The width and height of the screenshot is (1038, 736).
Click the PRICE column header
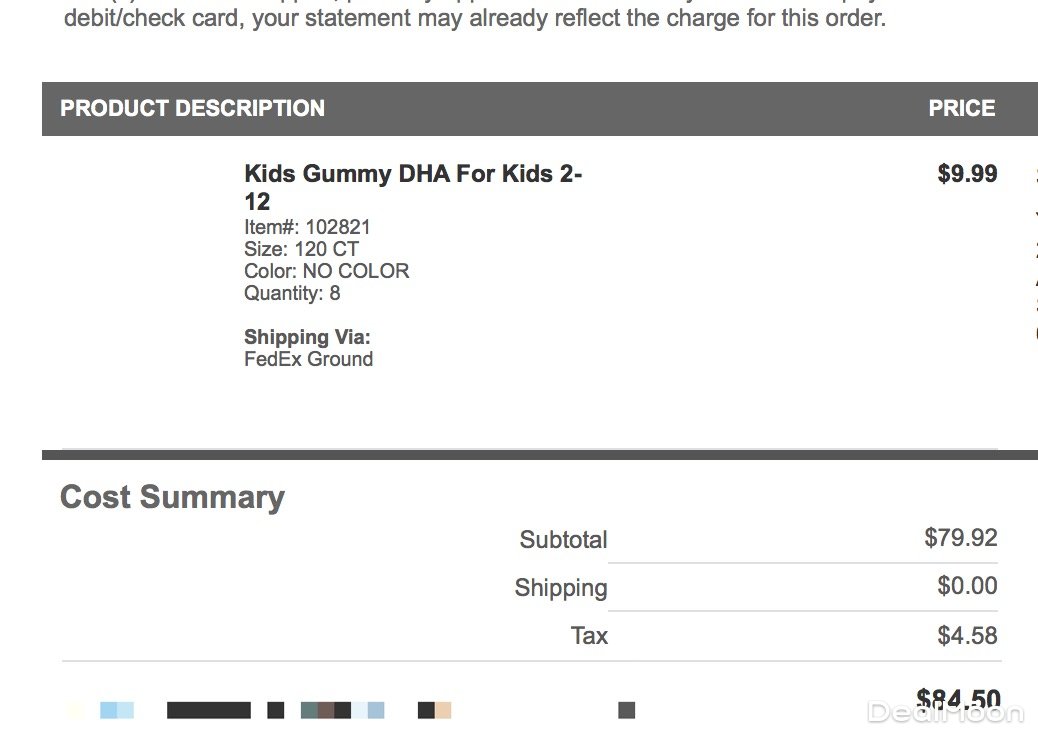961,109
